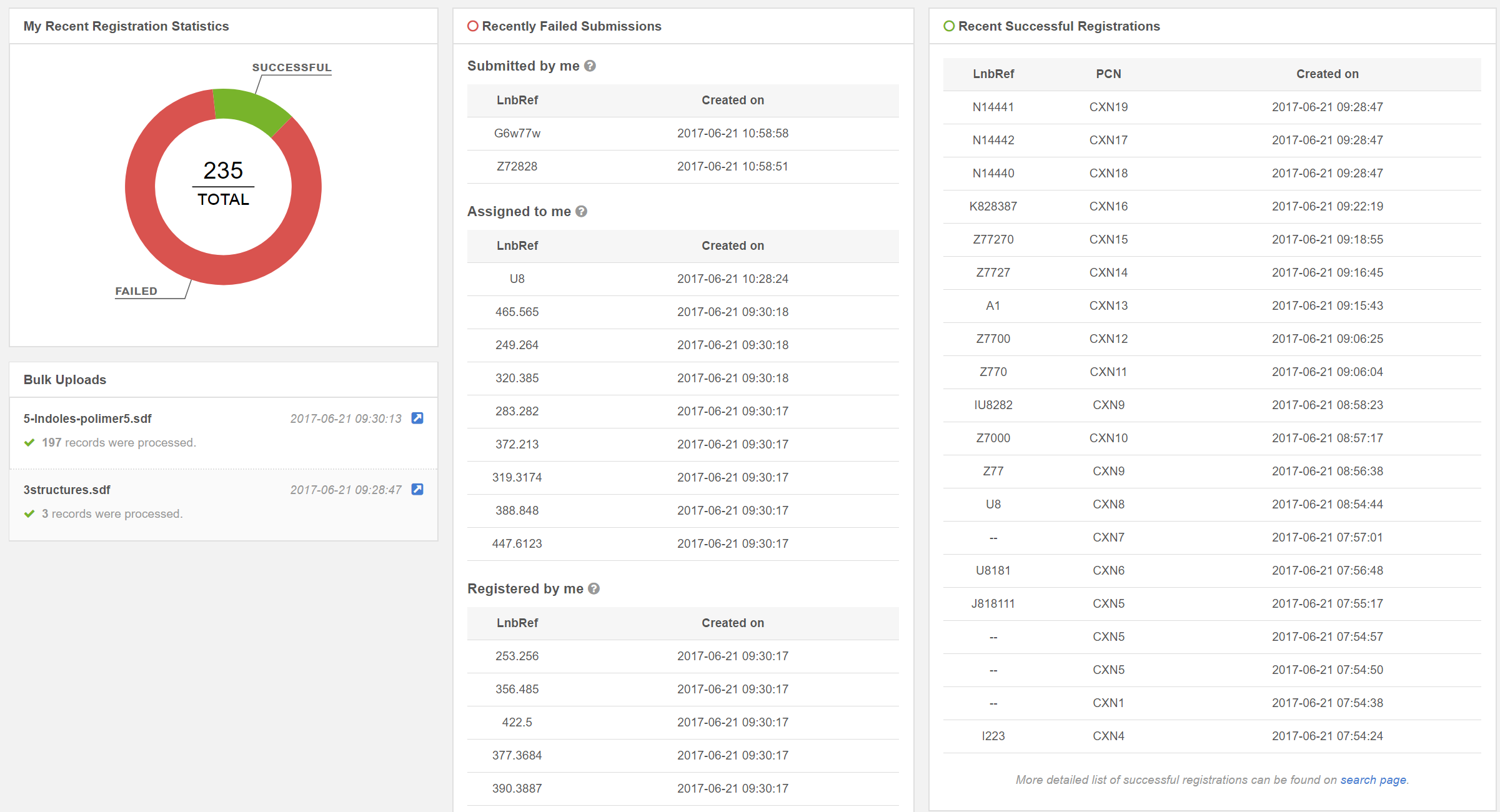Screen dimensions: 1500x812
Task: Open the 5-Indoles-polimer5.sdf upload details icon
Action: pyautogui.click(x=417, y=418)
